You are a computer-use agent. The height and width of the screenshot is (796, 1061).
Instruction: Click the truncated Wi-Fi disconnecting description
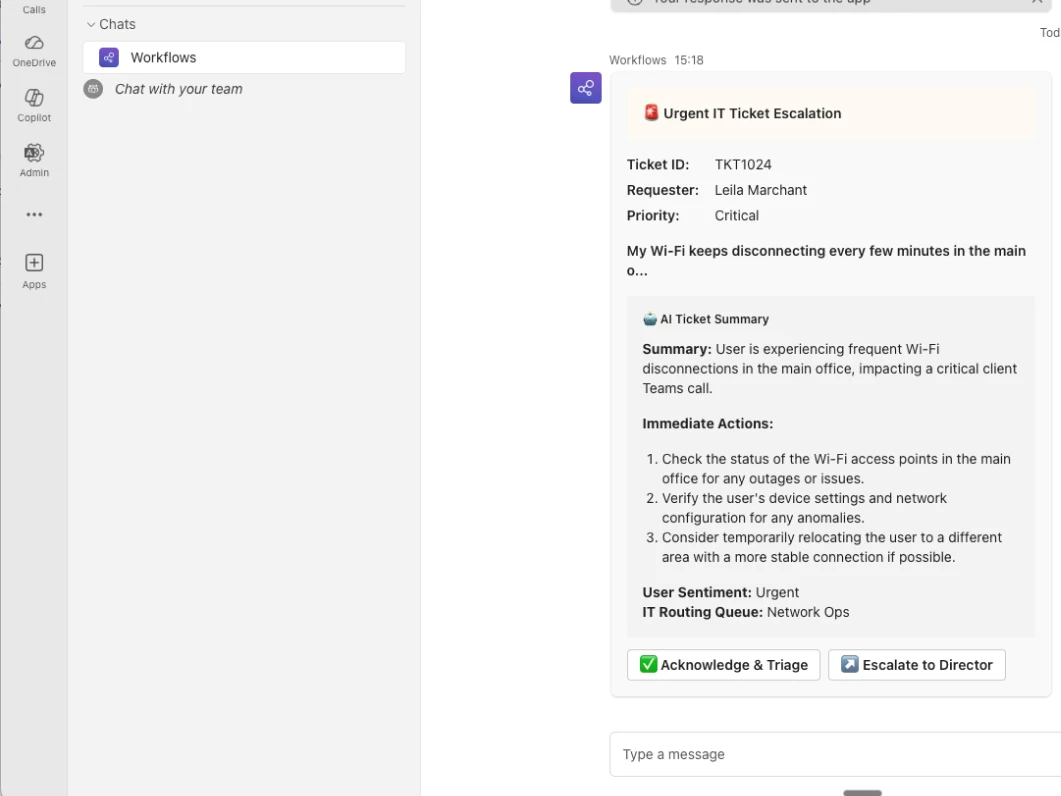[826, 260]
